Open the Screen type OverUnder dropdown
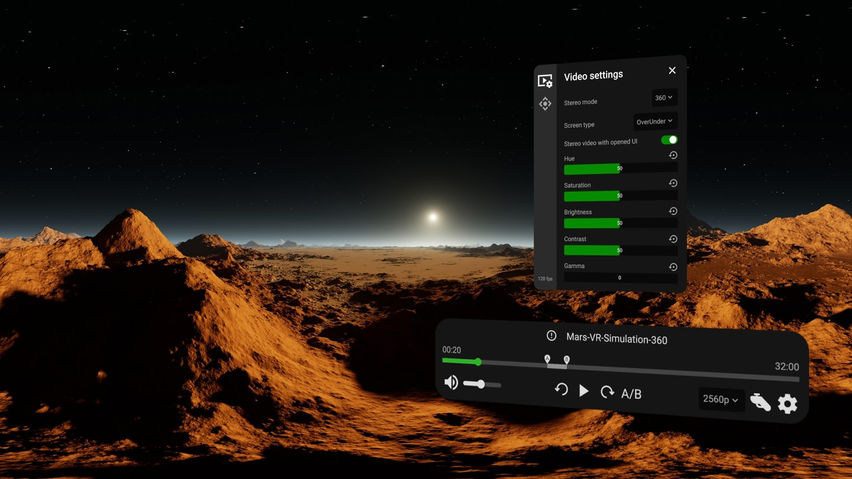This screenshot has height=479, width=852. [x=655, y=121]
